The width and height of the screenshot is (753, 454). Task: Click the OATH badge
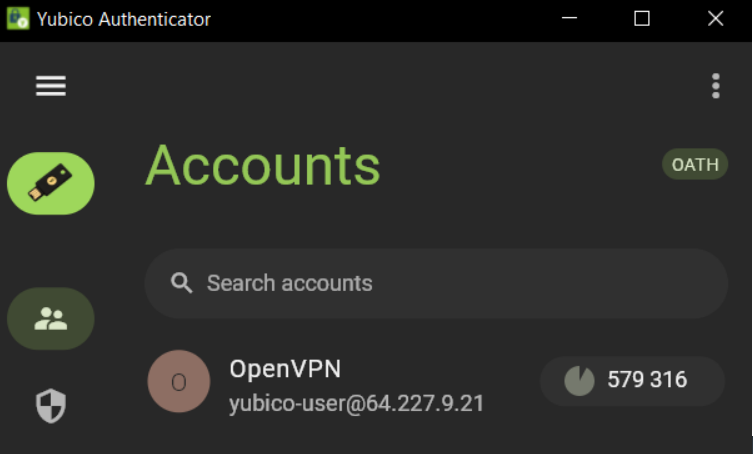(695, 164)
